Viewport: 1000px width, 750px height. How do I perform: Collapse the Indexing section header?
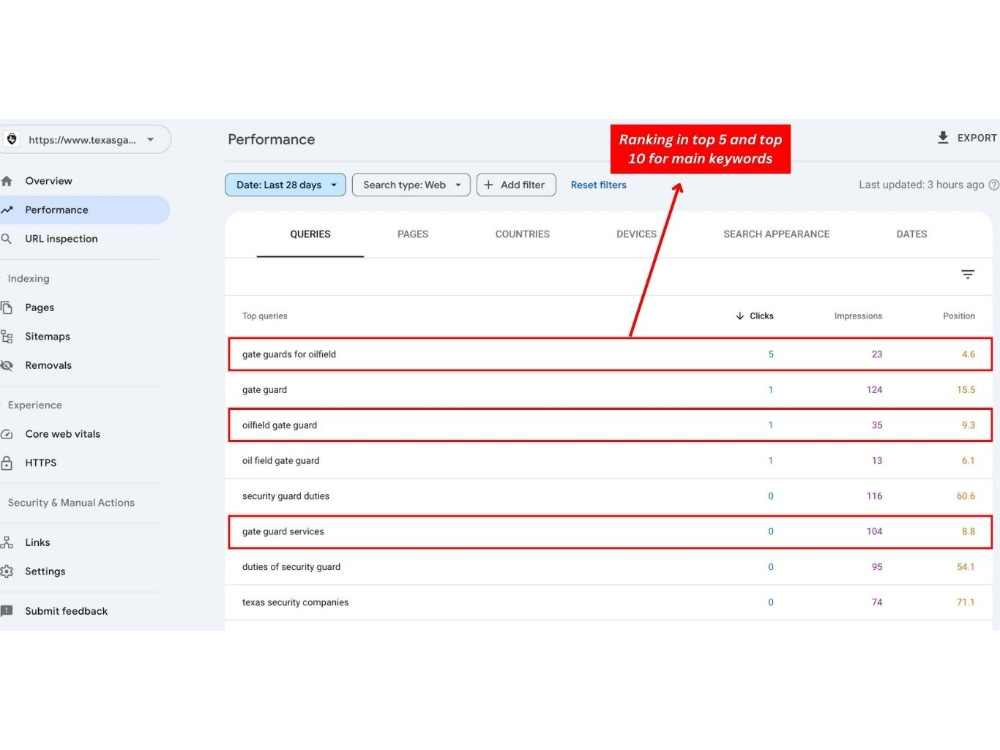click(x=28, y=279)
